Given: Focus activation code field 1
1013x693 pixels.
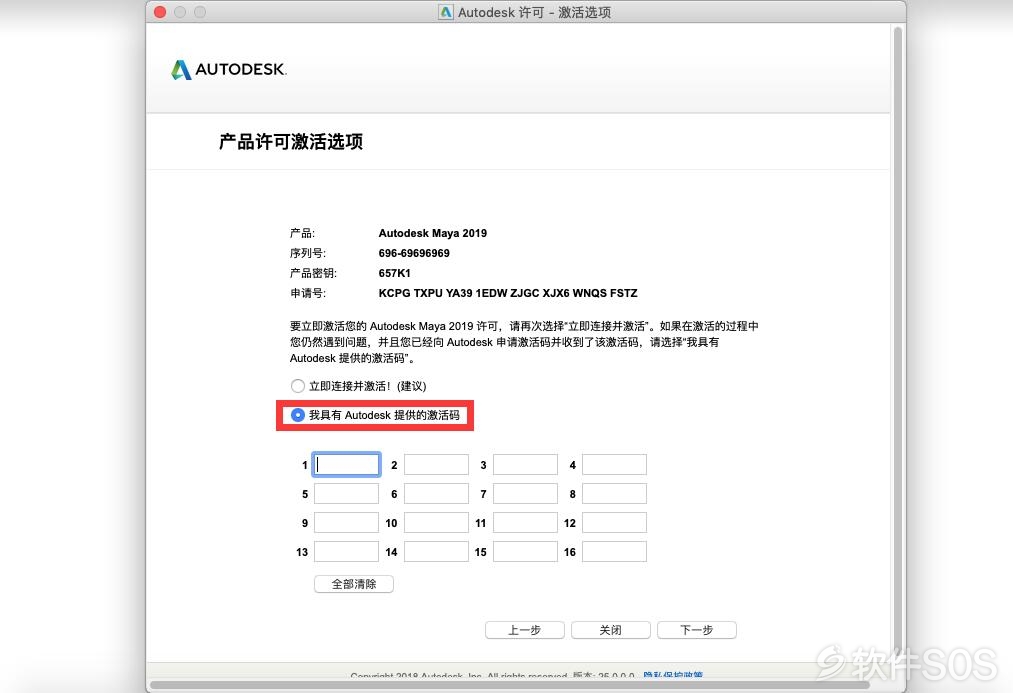Looking at the screenshot, I should coord(346,464).
